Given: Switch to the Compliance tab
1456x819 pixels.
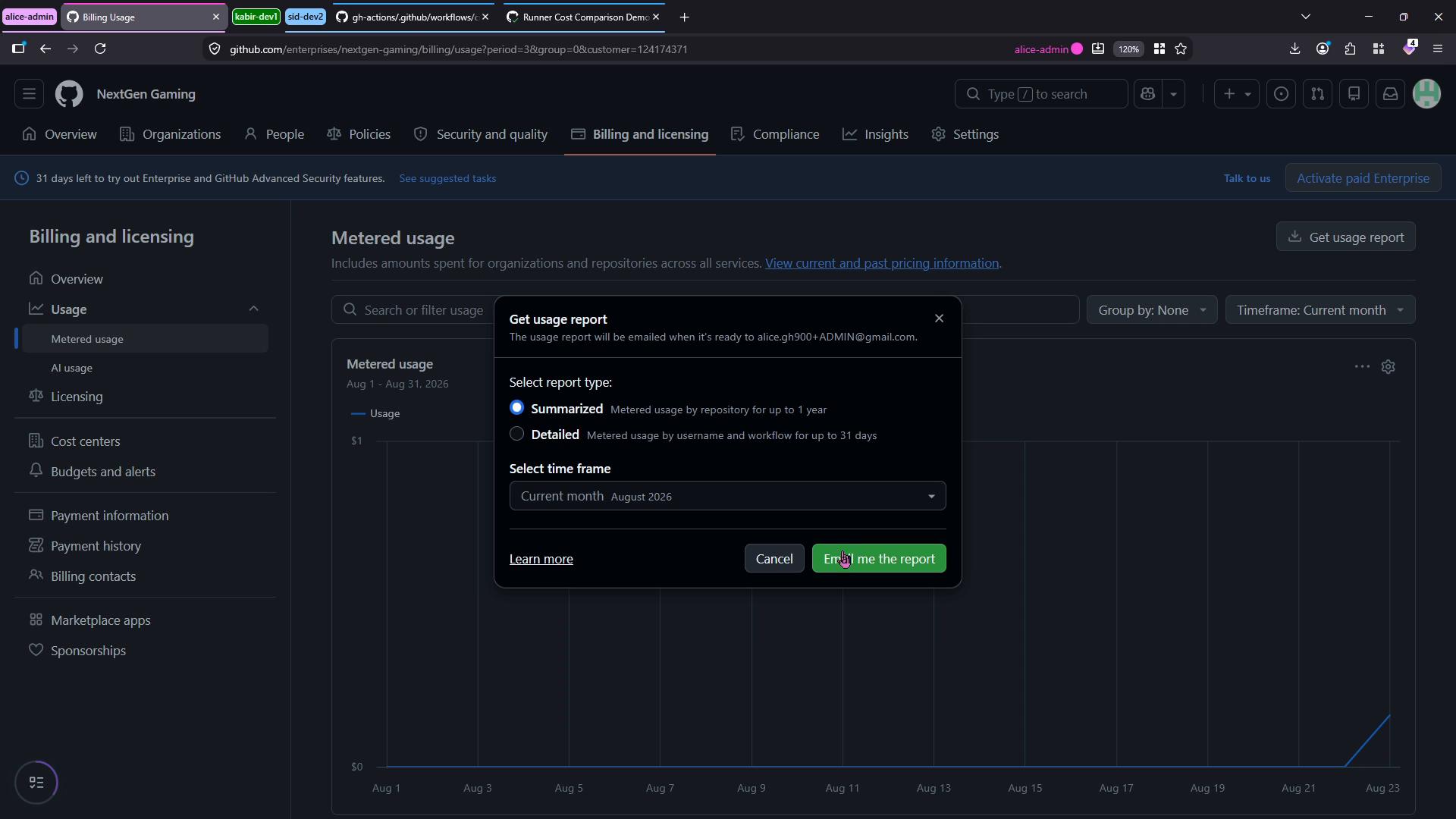Looking at the screenshot, I should click(x=775, y=134).
